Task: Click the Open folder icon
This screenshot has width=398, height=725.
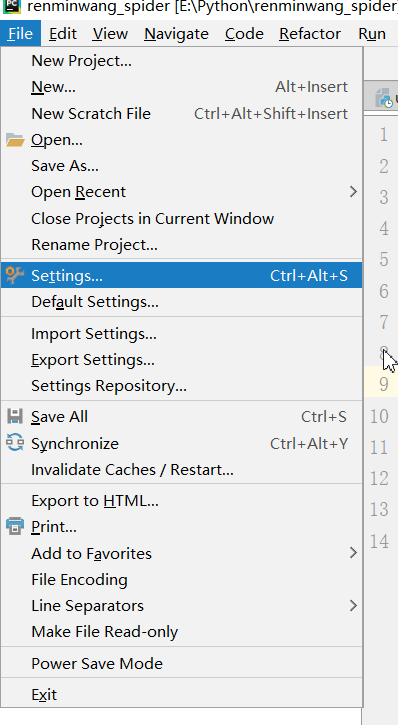Action: (x=15, y=140)
